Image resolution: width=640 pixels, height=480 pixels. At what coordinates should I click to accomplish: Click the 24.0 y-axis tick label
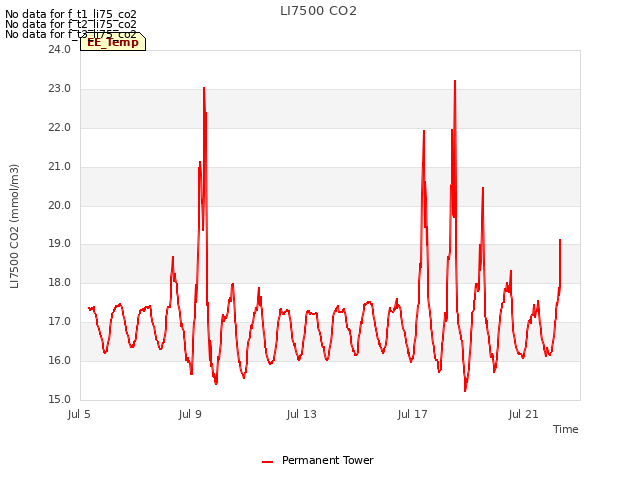(60, 49)
